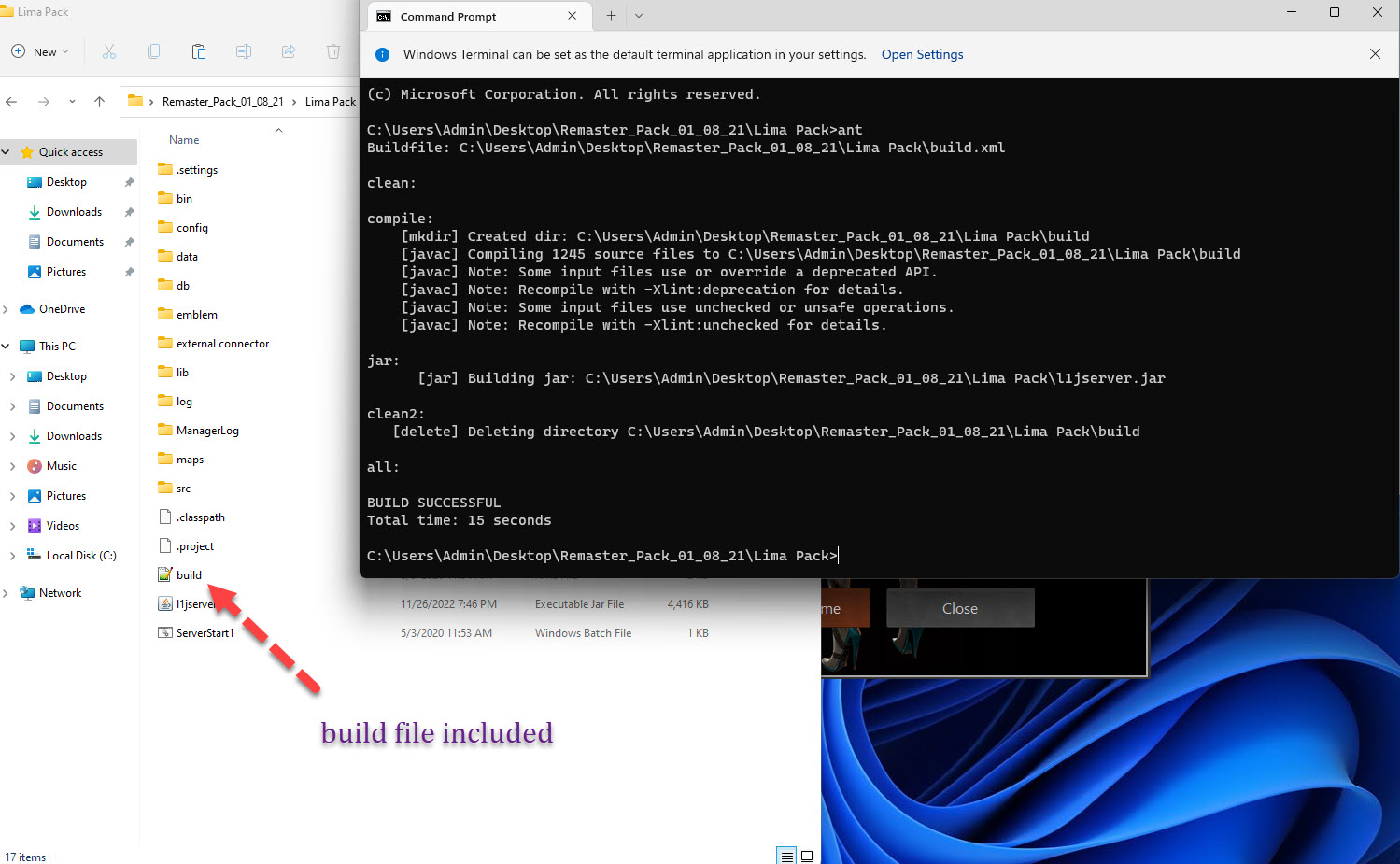Expand Local Disk (C:) node
The image size is (1400, 864).
[12, 556]
